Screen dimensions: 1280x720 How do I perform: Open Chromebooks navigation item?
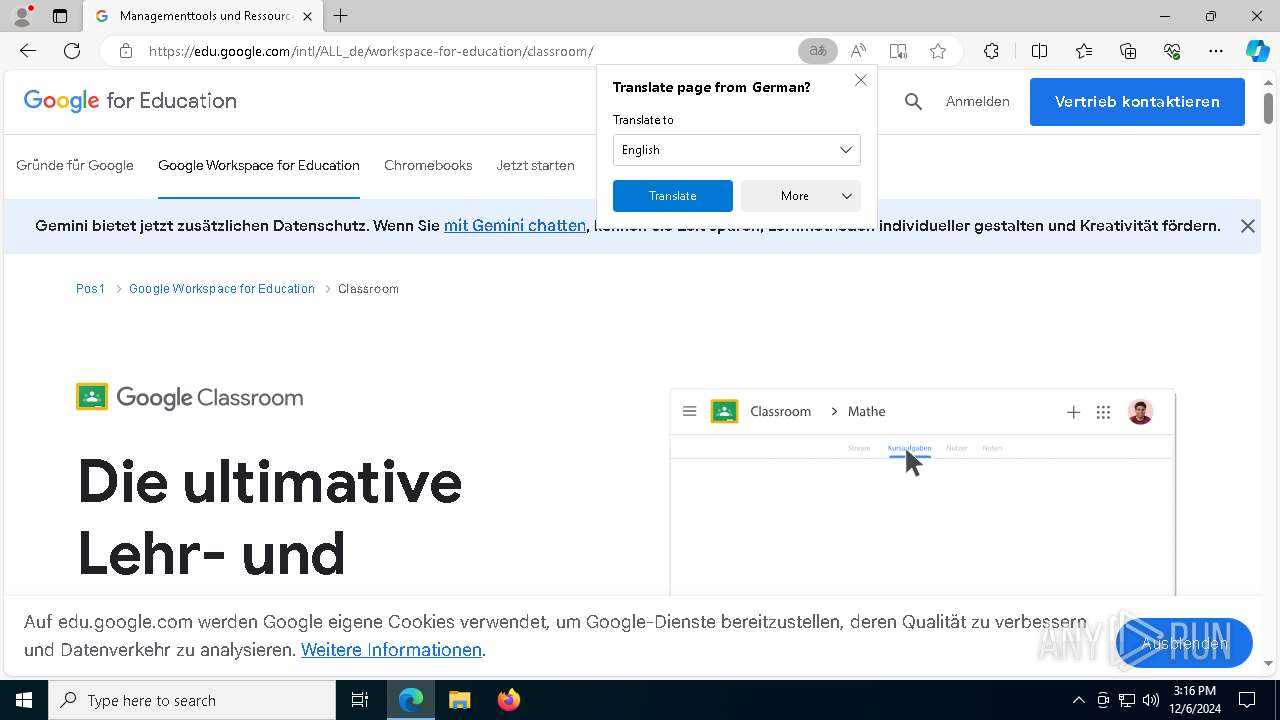(x=428, y=165)
